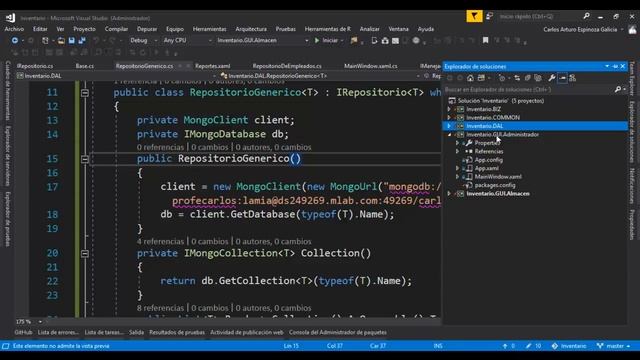Open the Arquitectura menu
The width and height of the screenshot is (640, 360).
click(251, 29)
